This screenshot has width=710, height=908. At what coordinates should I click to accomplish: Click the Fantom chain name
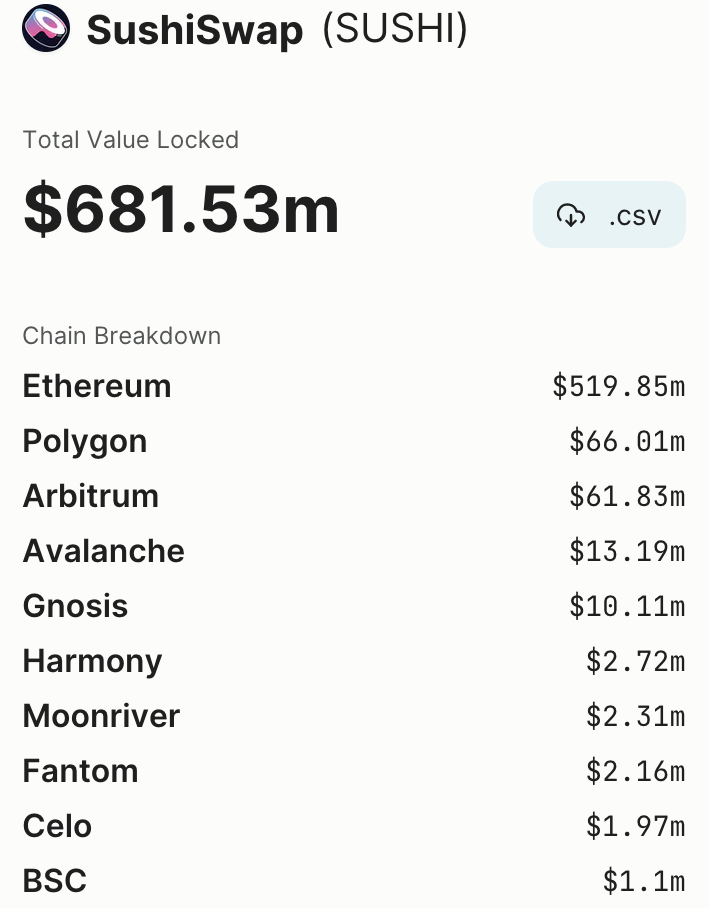(81, 771)
